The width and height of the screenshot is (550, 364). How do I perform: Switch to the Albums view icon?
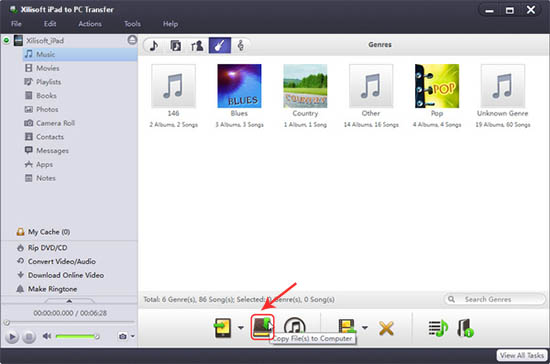175,45
